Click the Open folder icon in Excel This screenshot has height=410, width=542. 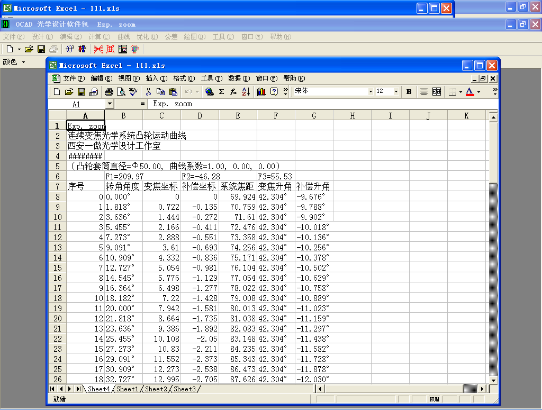click(x=69, y=92)
